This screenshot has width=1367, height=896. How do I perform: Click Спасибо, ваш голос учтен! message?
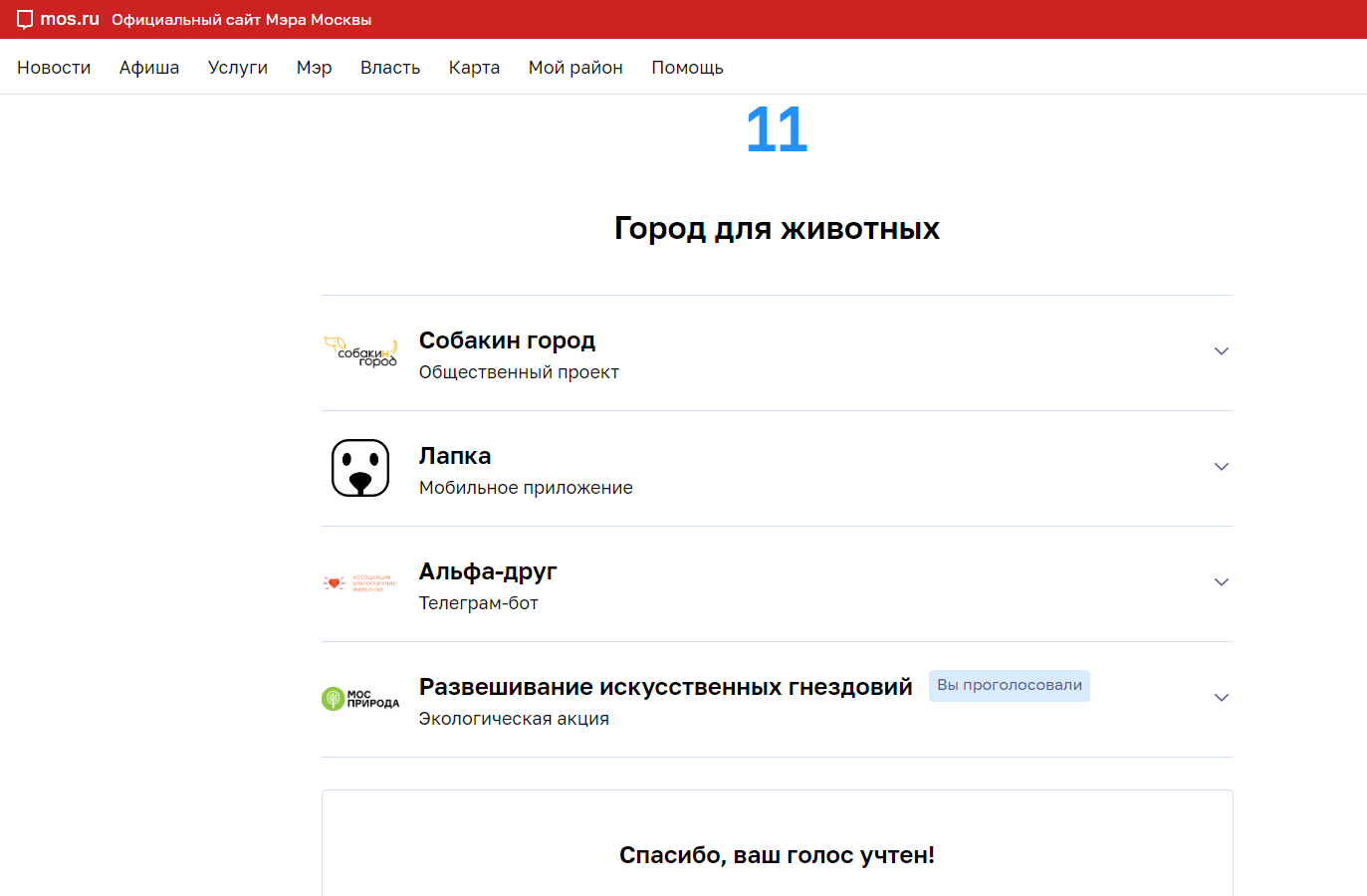click(x=777, y=855)
